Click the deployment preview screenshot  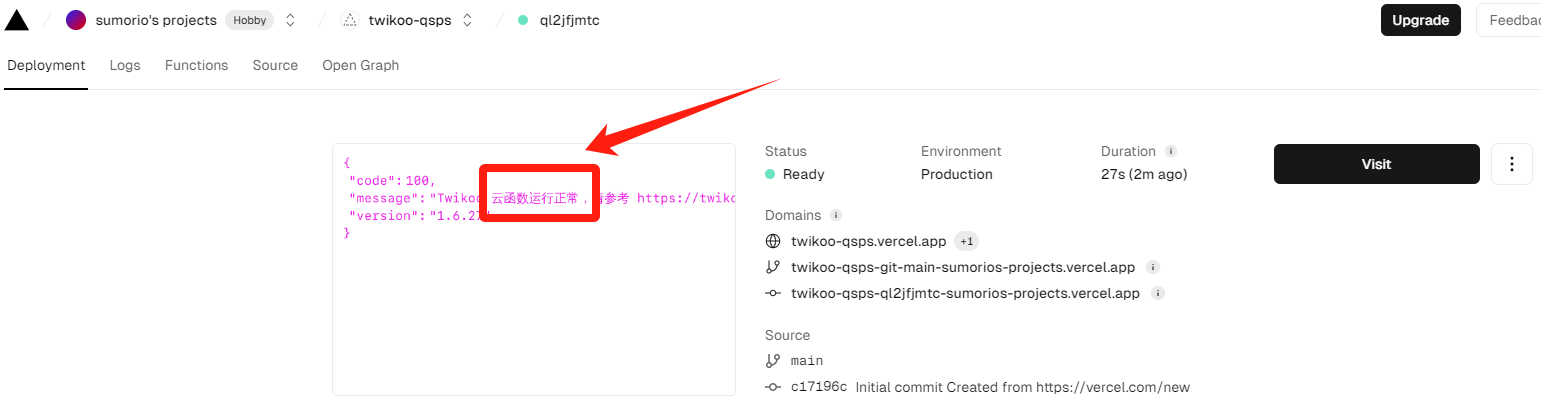tap(534, 269)
